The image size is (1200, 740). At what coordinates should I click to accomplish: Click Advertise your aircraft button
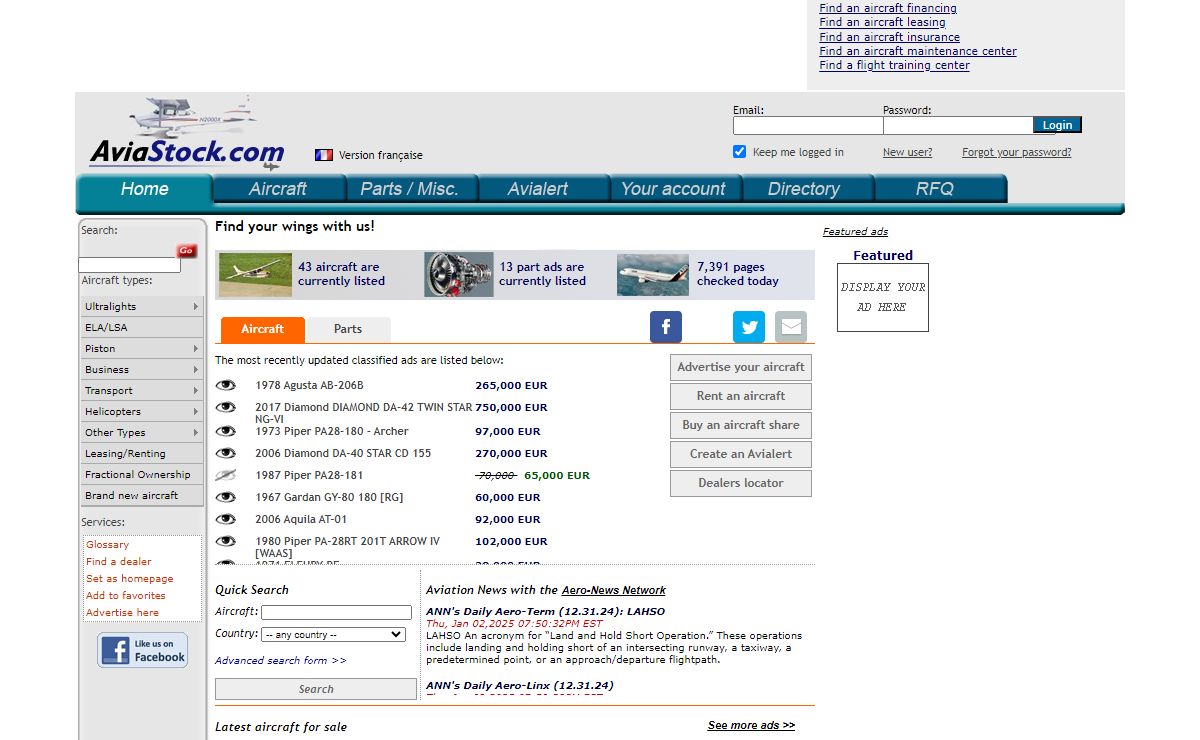pyautogui.click(x=741, y=367)
